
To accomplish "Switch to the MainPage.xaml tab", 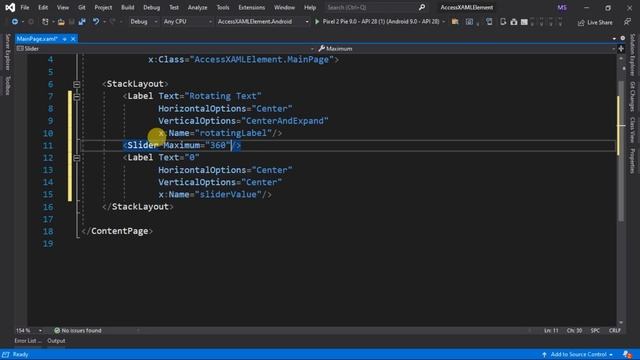I will coord(38,39).
